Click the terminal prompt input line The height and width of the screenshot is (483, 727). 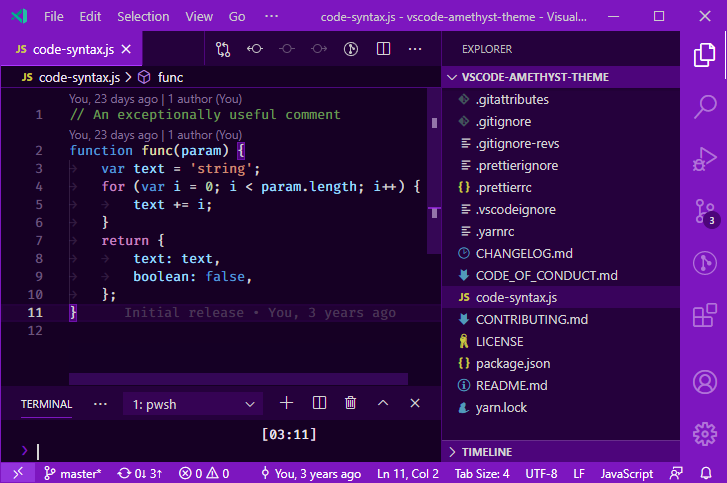click(220, 451)
